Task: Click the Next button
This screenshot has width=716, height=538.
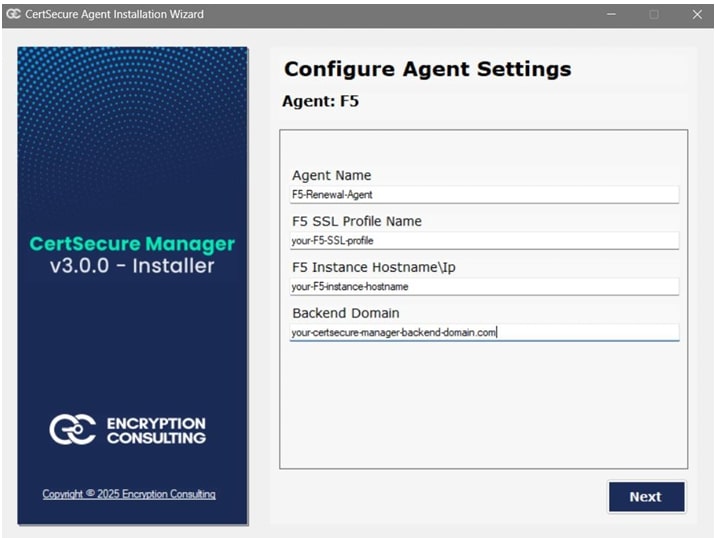Action: tap(646, 496)
